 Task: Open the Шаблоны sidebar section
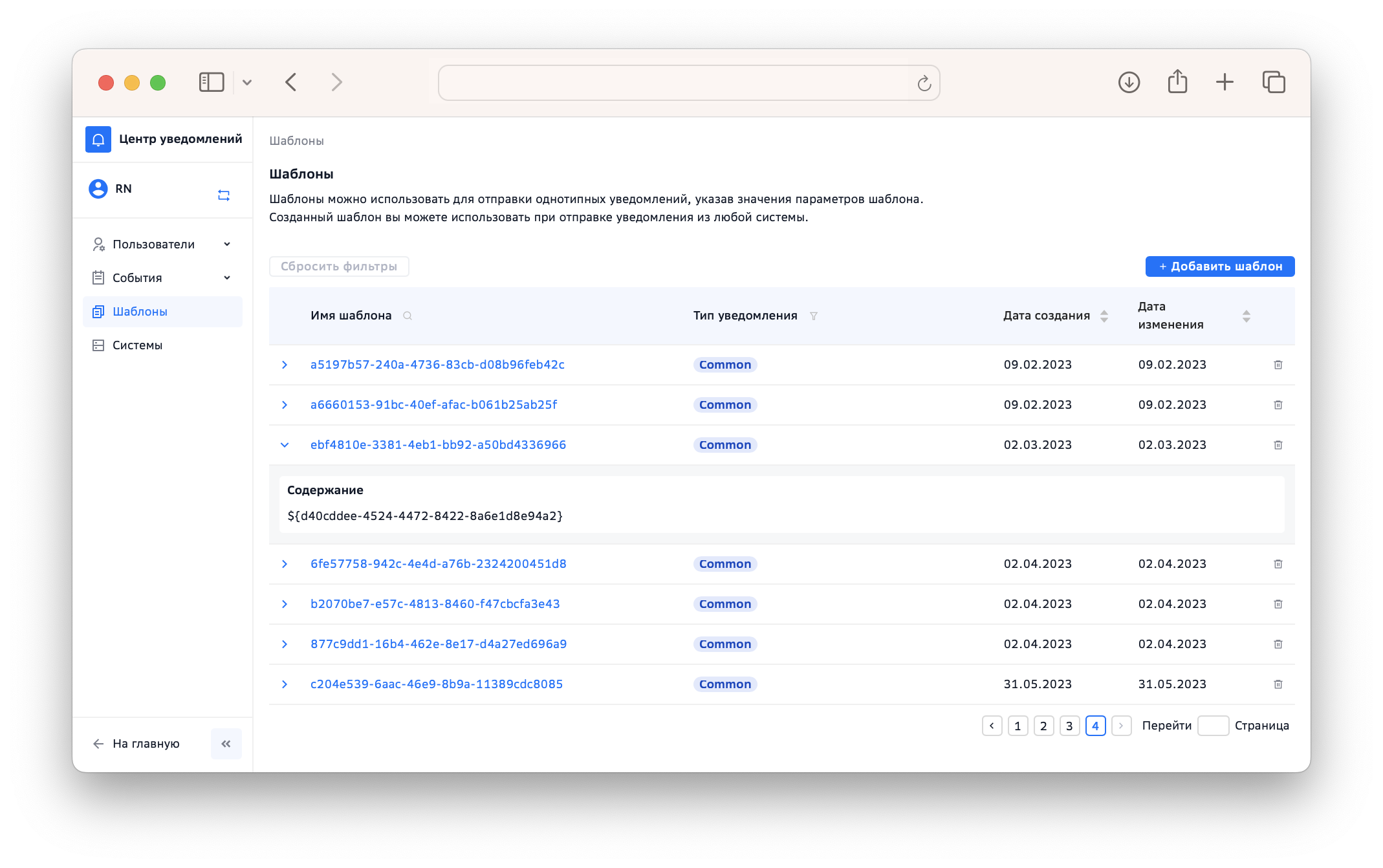click(x=162, y=312)
